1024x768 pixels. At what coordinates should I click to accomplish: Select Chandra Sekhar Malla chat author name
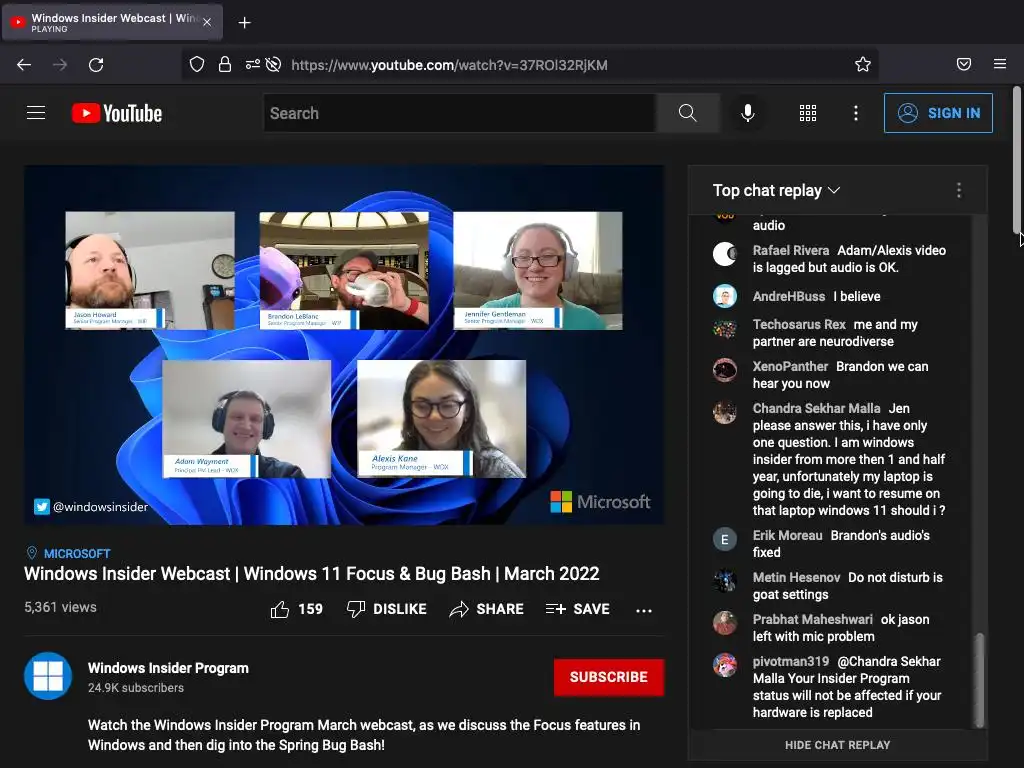[816, 408]
